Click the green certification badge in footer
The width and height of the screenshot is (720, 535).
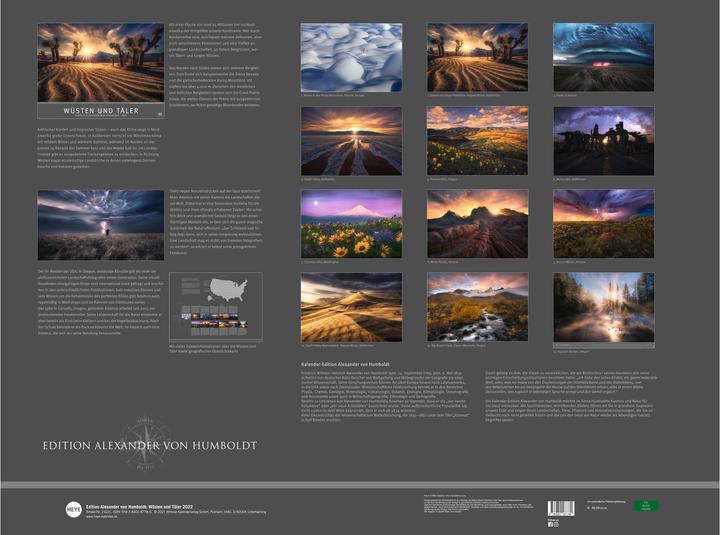646,506
